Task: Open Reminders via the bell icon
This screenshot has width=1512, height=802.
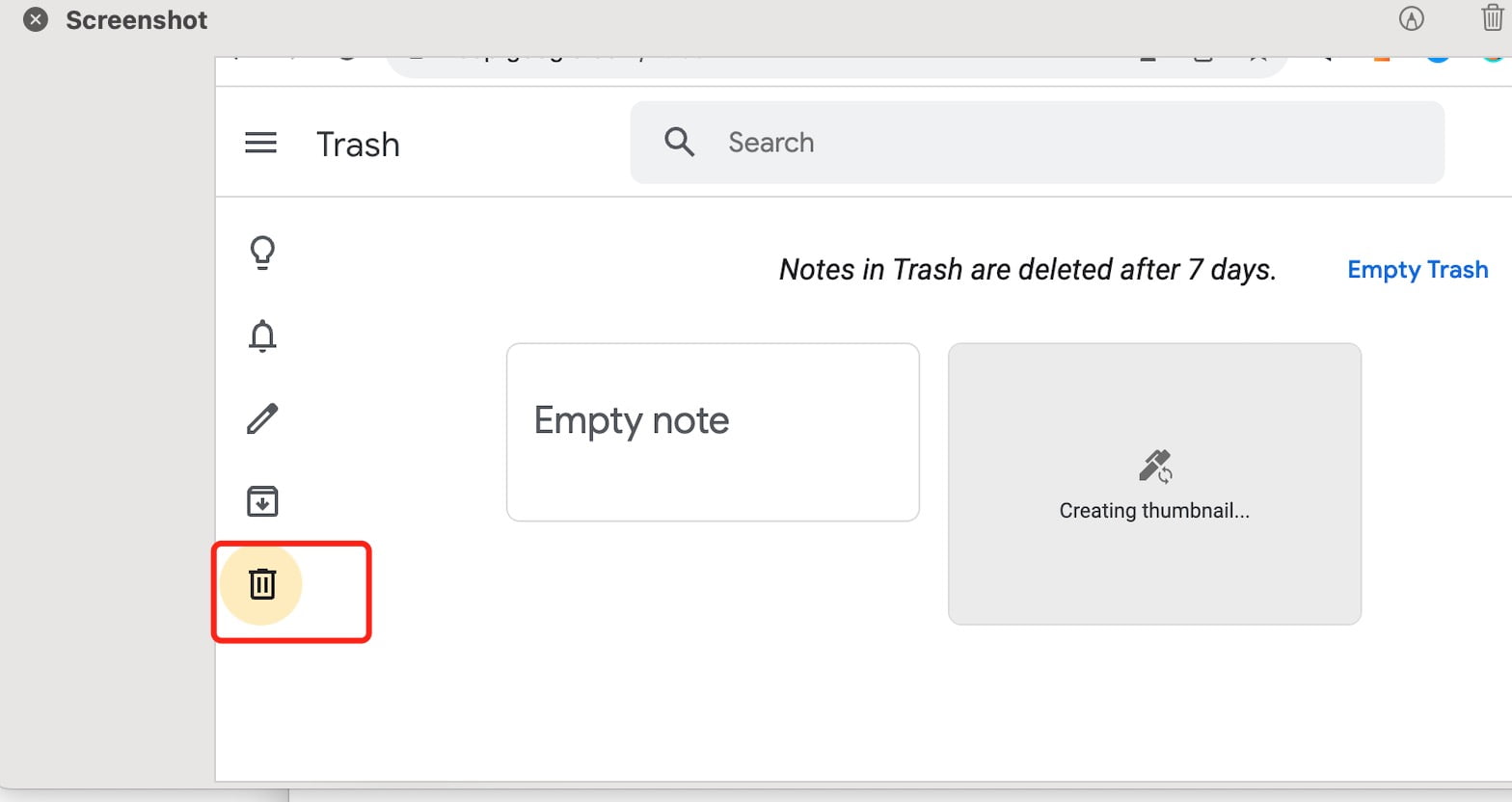Action: point(262,335)
